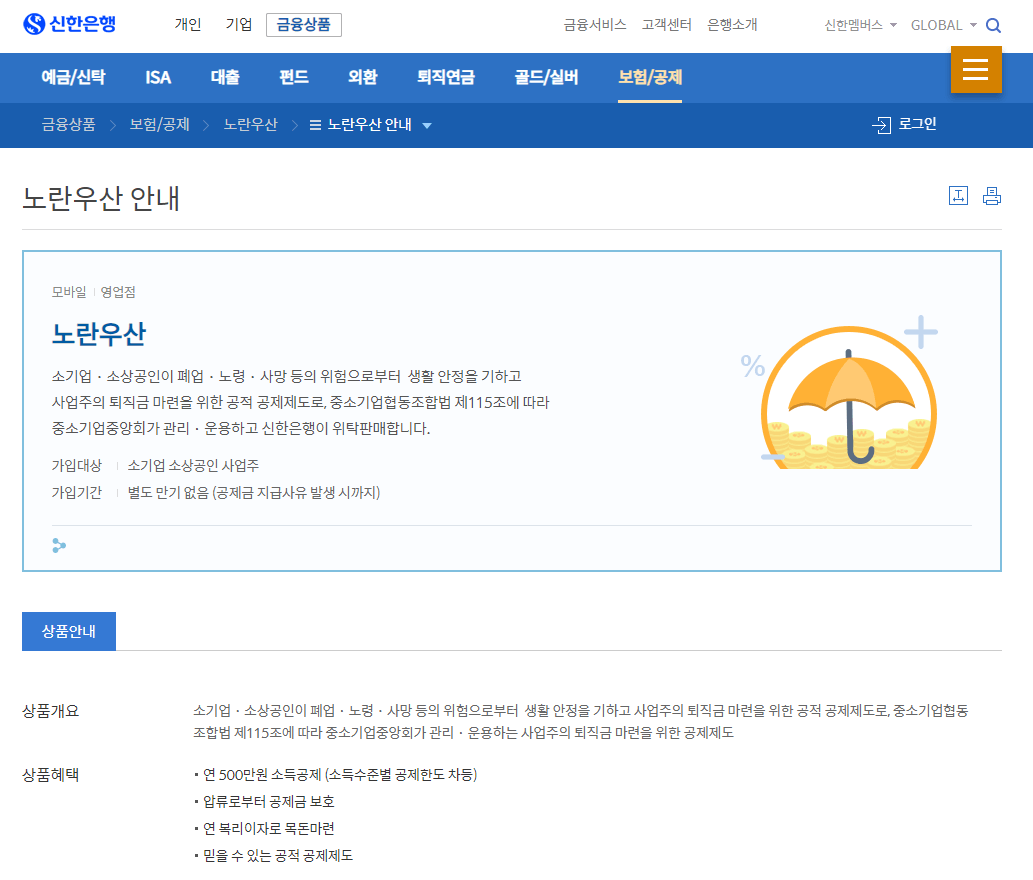
Task: Open the print dialog via printer icon
Action: 991,197
